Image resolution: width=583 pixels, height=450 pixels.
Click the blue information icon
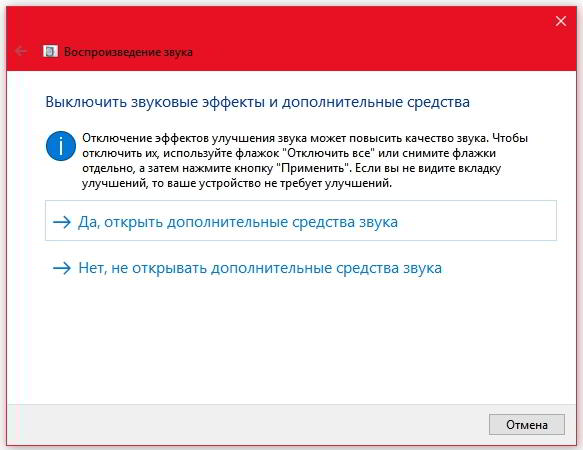pyautogui.click(x=61, y=146)
